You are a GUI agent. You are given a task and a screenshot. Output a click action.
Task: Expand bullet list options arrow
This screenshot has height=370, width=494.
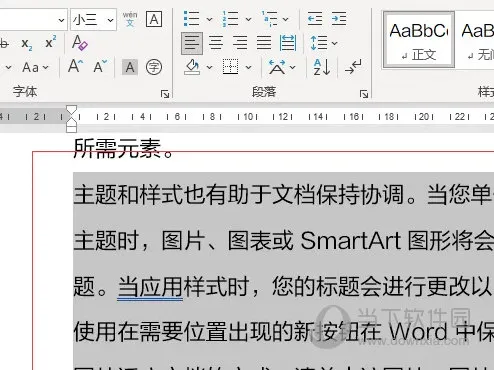click(x=209, y=19)
